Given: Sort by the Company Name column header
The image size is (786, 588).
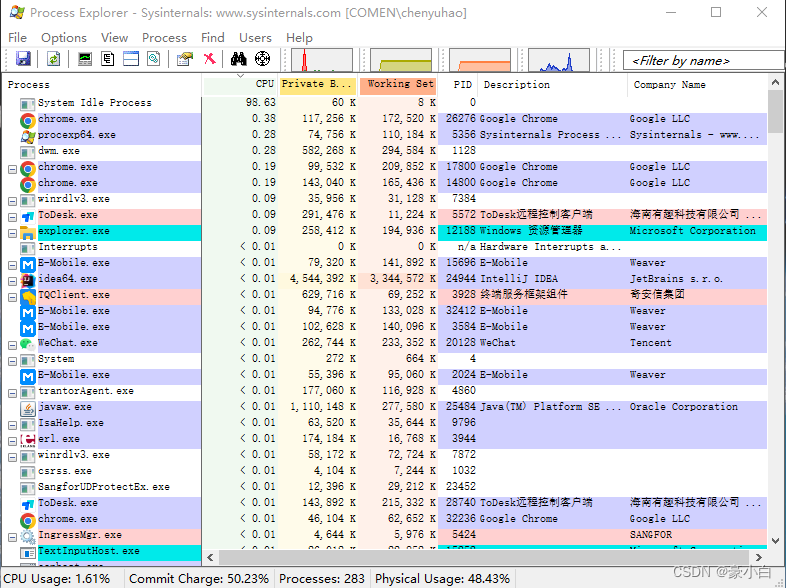Looking at the screenshot, I should pyautogui.click(x=697, y=85).
